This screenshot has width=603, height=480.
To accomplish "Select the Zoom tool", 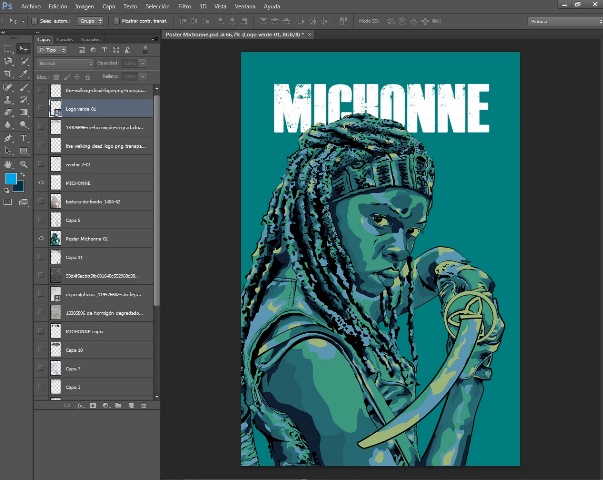I will click(x=24, y=164).
